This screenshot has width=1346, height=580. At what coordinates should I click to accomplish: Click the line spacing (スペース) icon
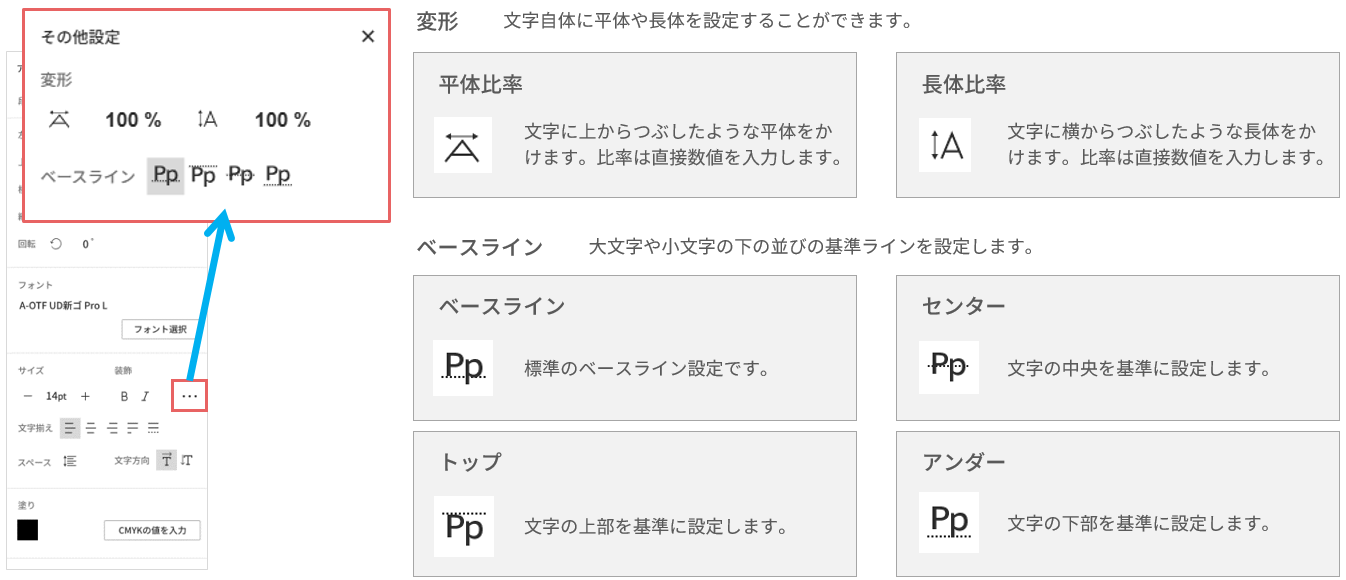coord(70,461)
